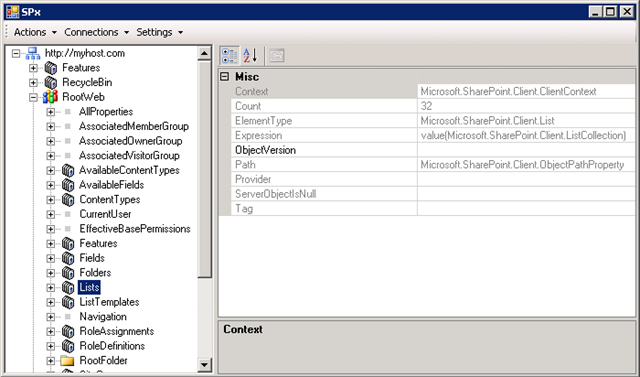Click the Count property value field
The image size is (640, 377).
(526, 106)
